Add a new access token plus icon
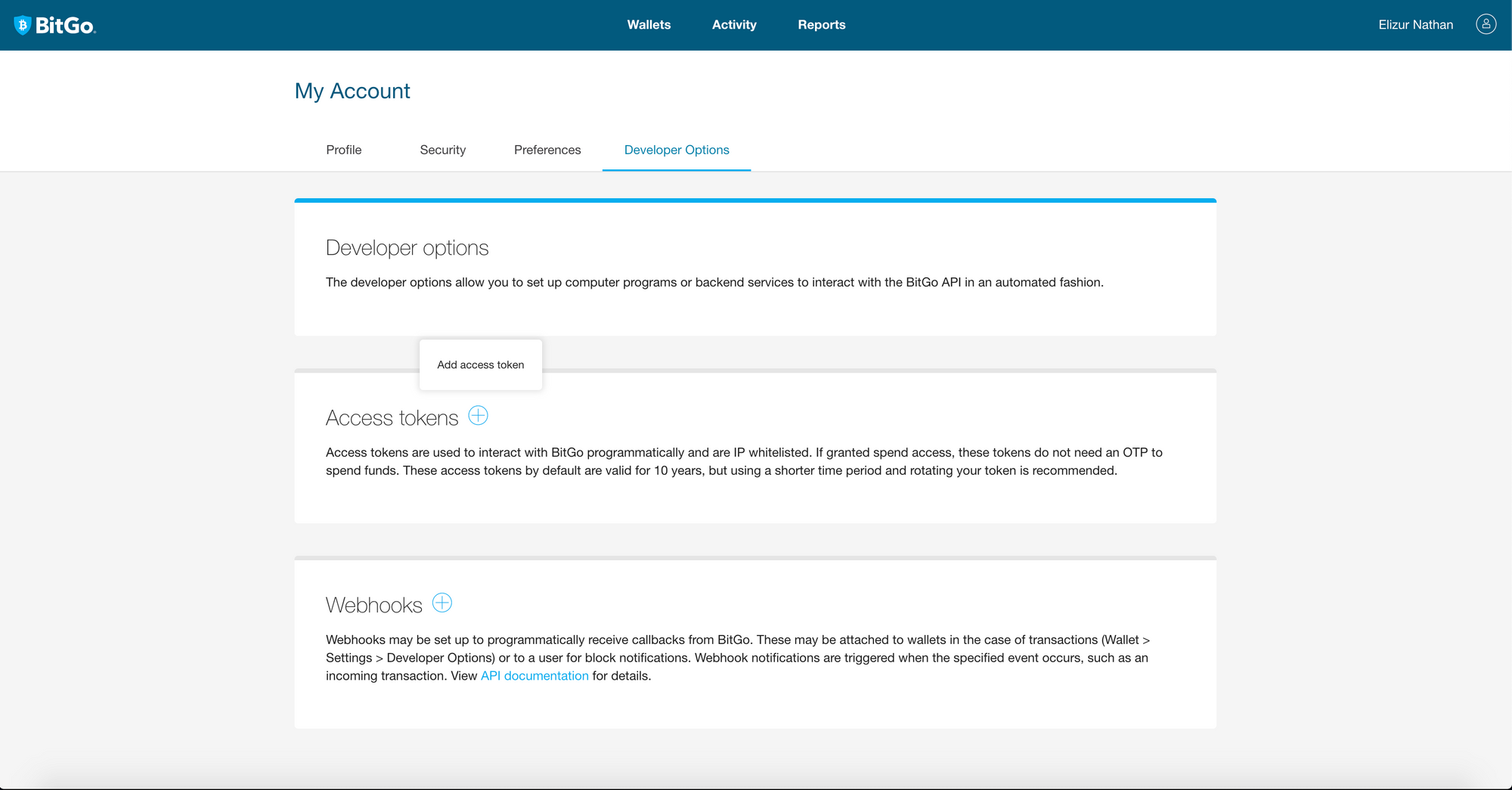The image size is (1512, 790). 478,415
